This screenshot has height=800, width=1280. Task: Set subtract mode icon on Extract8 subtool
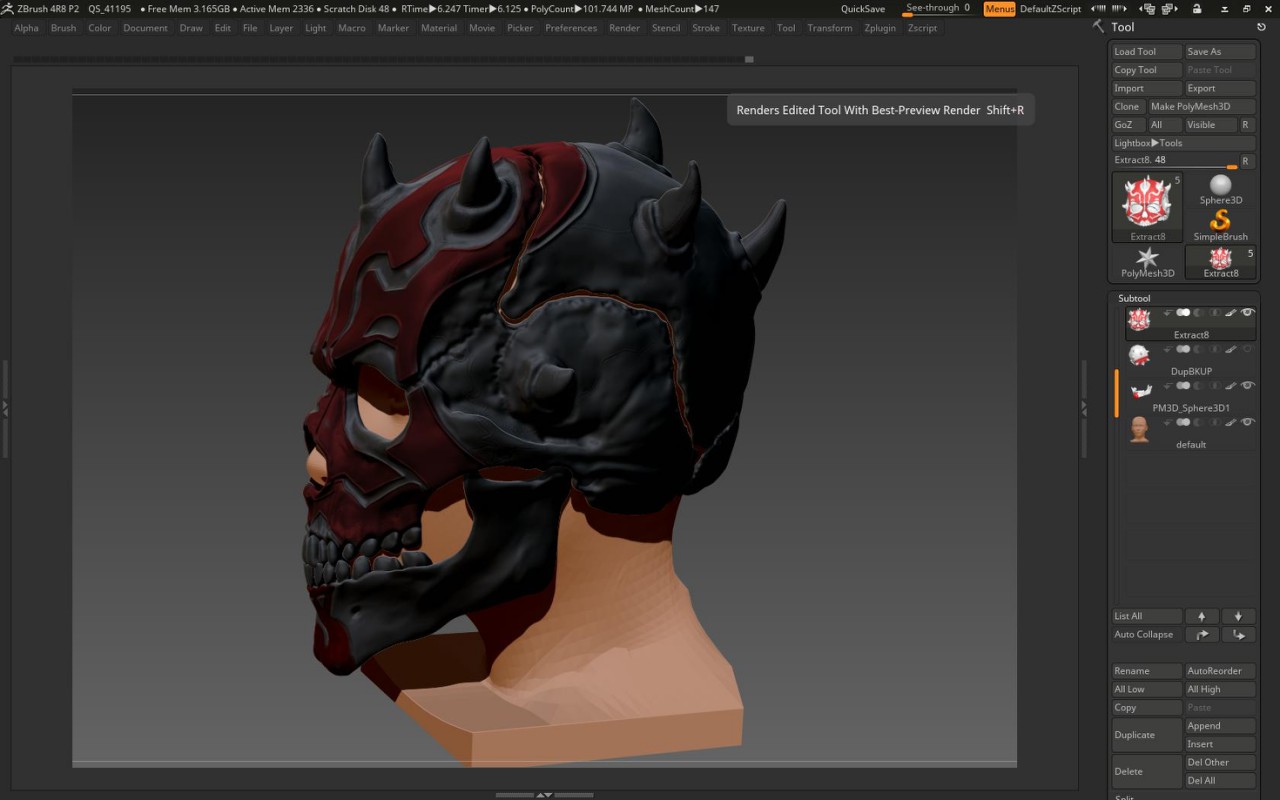pos(1198,313)
